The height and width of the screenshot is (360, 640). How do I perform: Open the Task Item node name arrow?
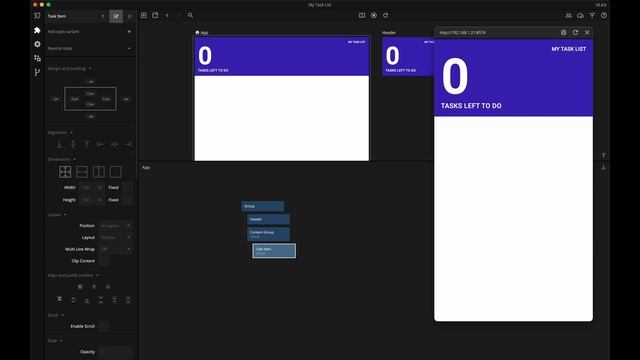pyautogui.click(x=103, y=16)
